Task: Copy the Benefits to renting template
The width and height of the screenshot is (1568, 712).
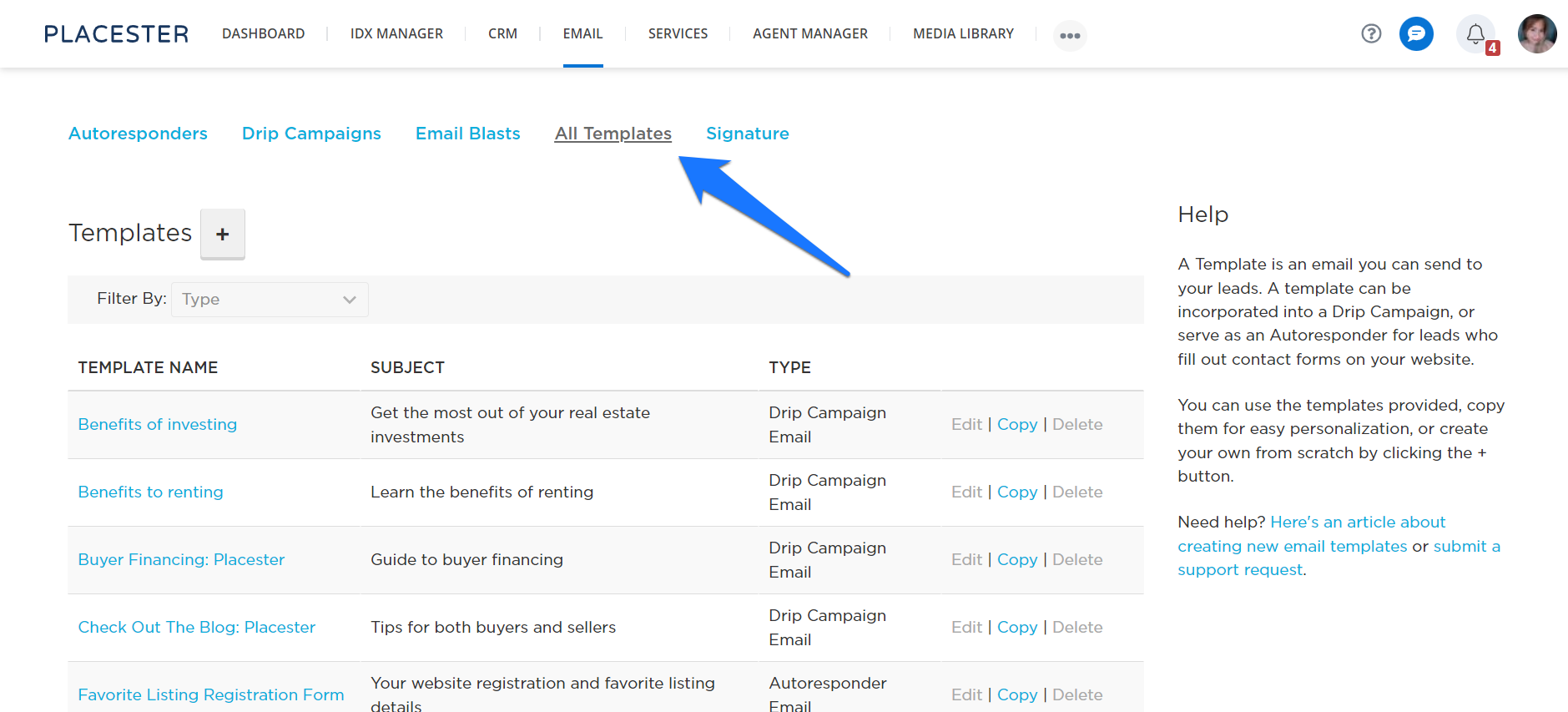Action: pyautogui.click(x=1017, y=492)
